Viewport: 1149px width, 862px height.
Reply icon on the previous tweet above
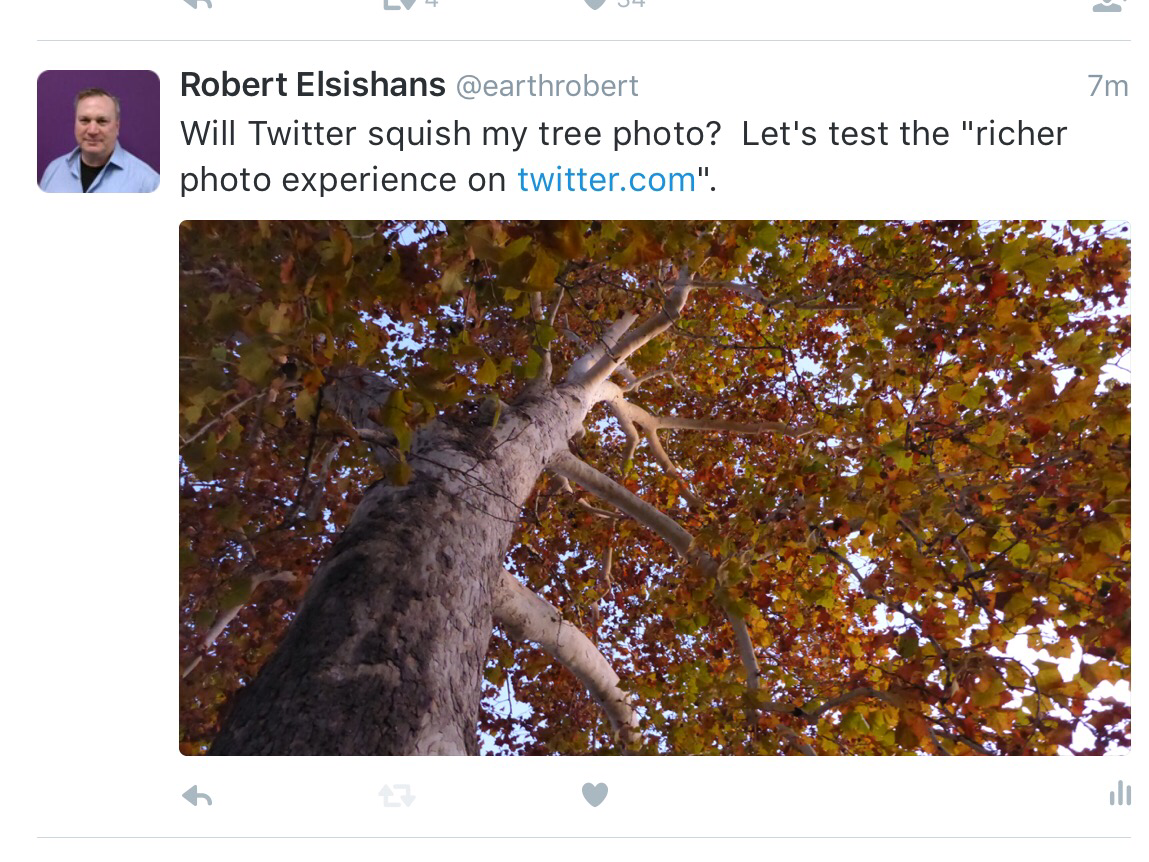[x=197, y=4]
